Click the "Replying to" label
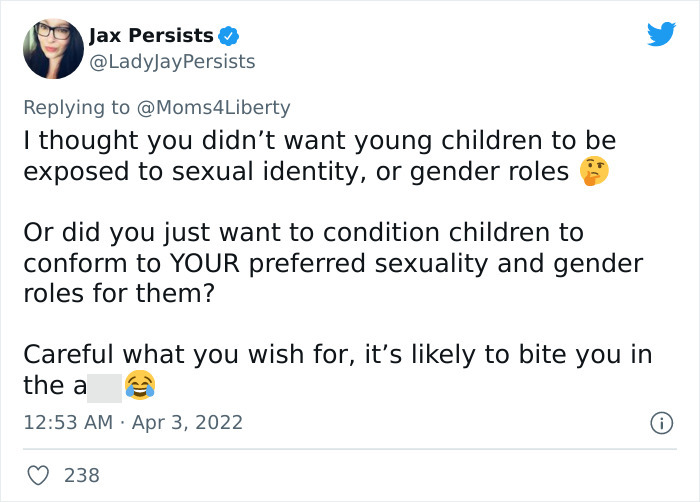 tap(78, 106)
